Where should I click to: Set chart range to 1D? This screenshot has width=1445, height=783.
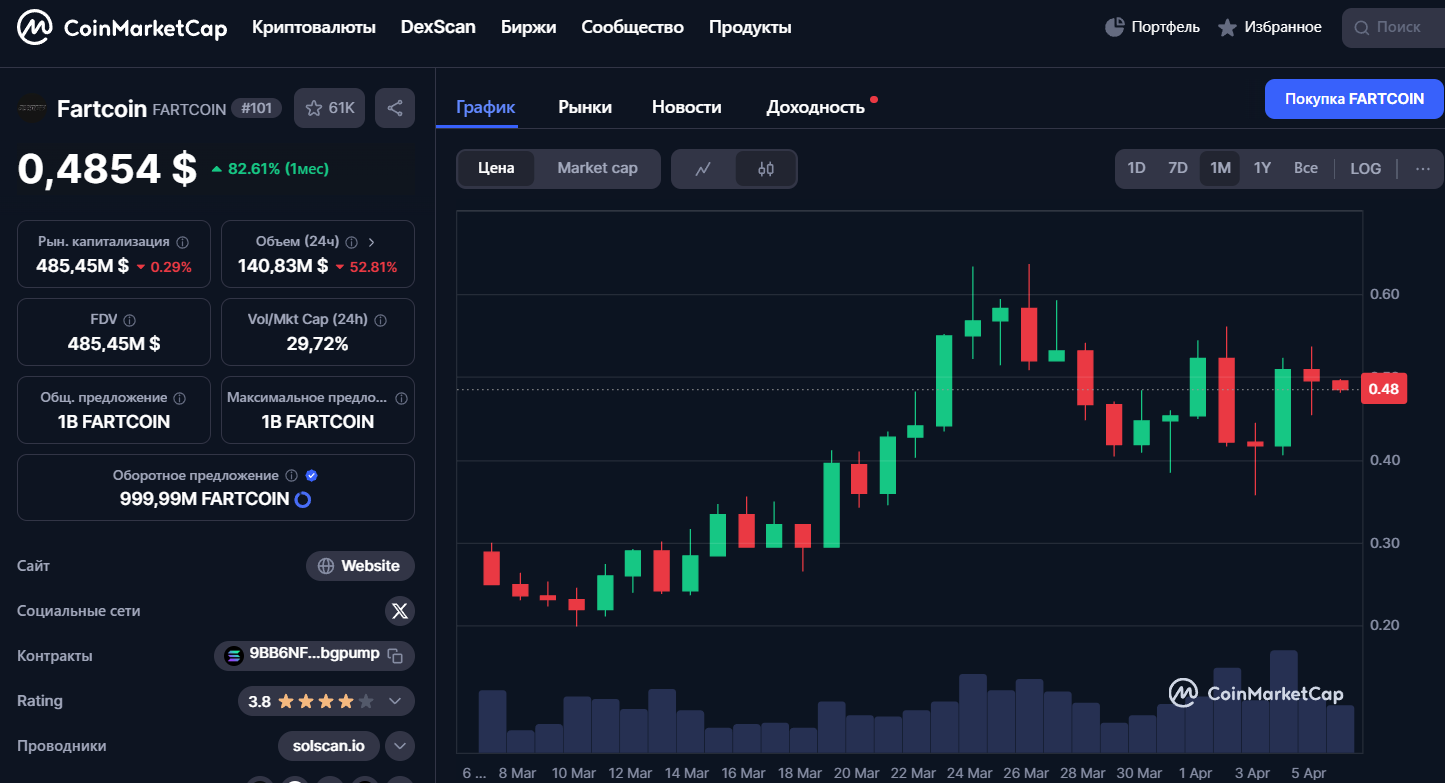click(x=1136, y=168)
